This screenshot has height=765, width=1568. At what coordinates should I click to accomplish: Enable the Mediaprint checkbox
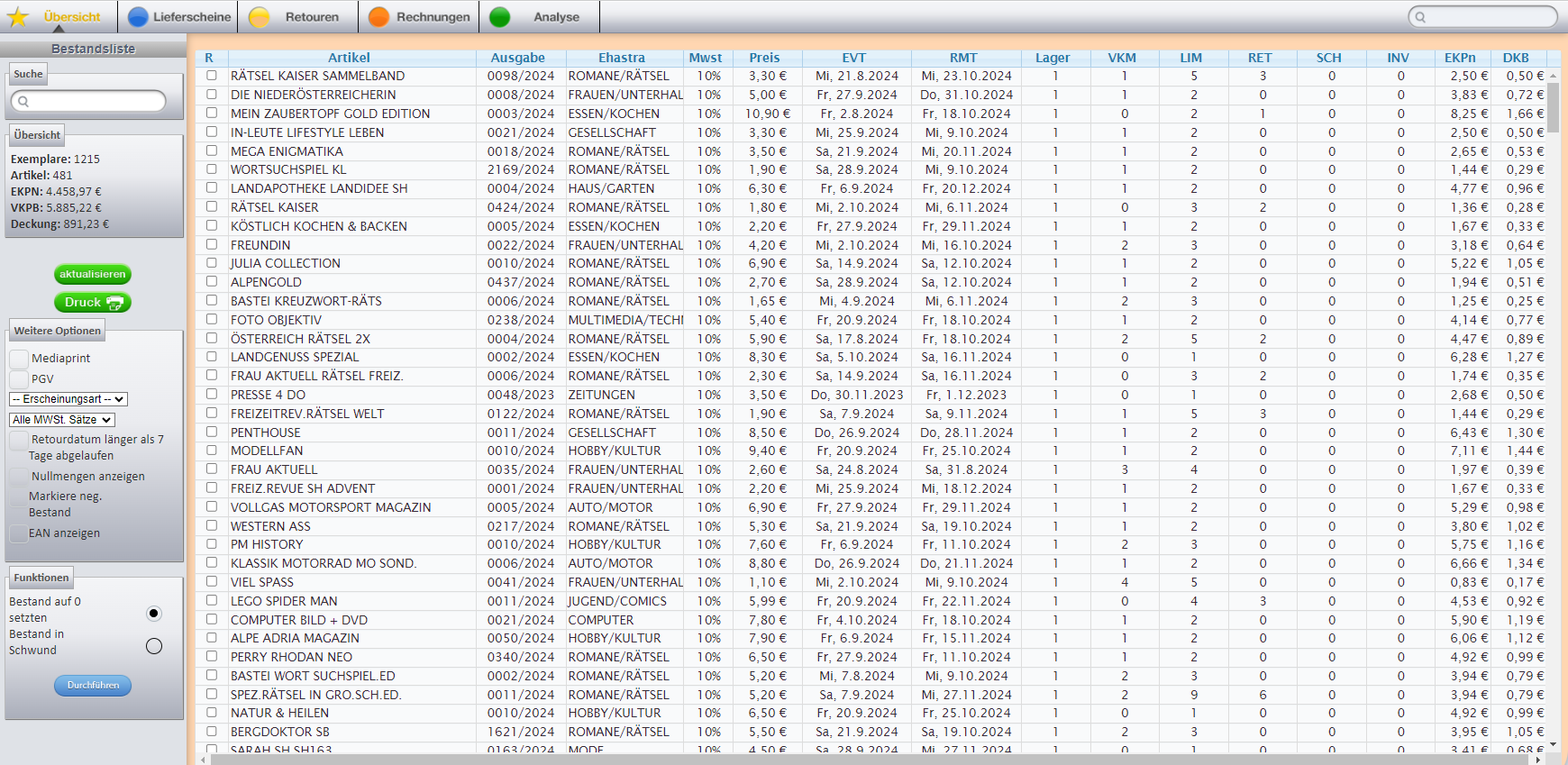pyautogui.click(x=19, y=359)
